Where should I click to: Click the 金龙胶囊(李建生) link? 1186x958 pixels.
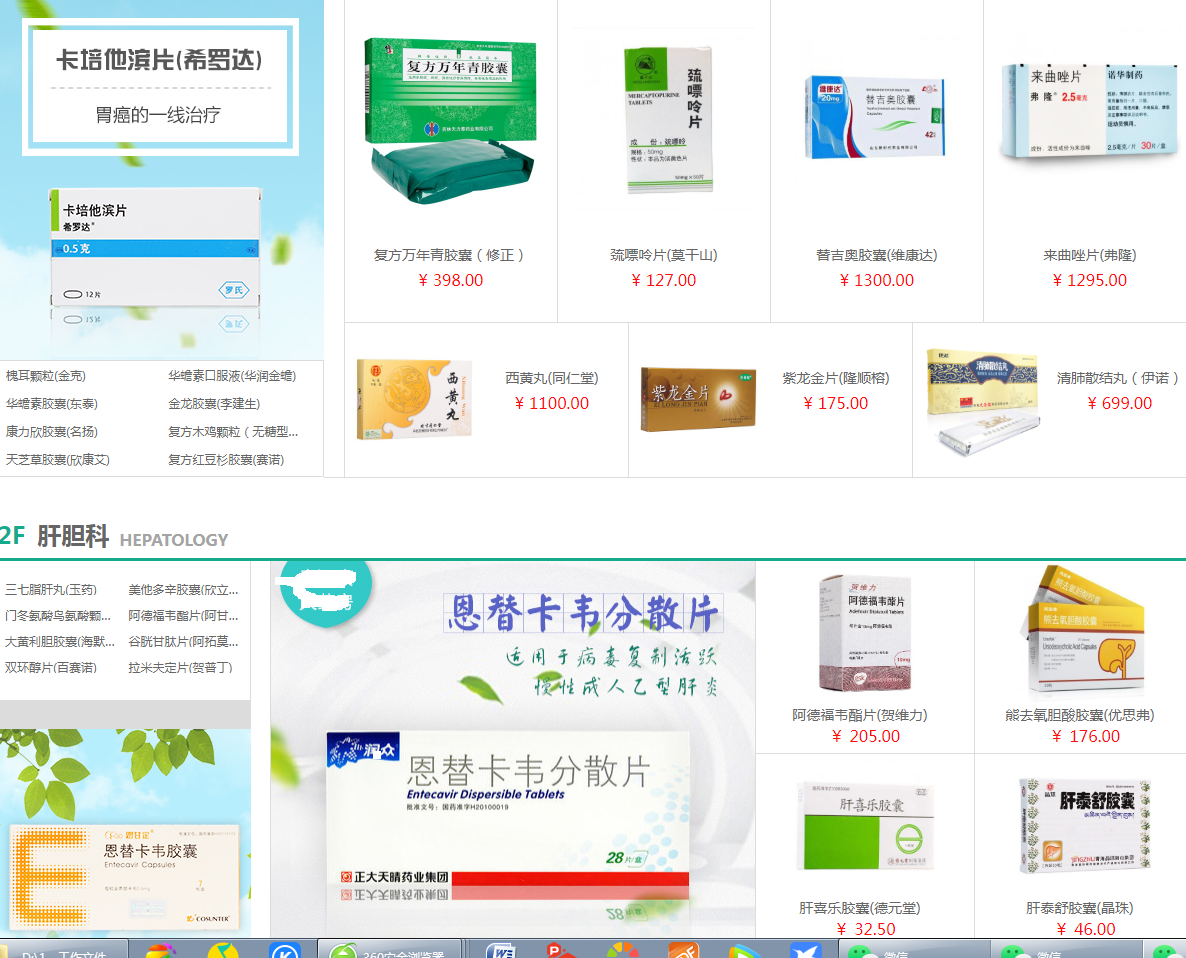coord(214,404)
